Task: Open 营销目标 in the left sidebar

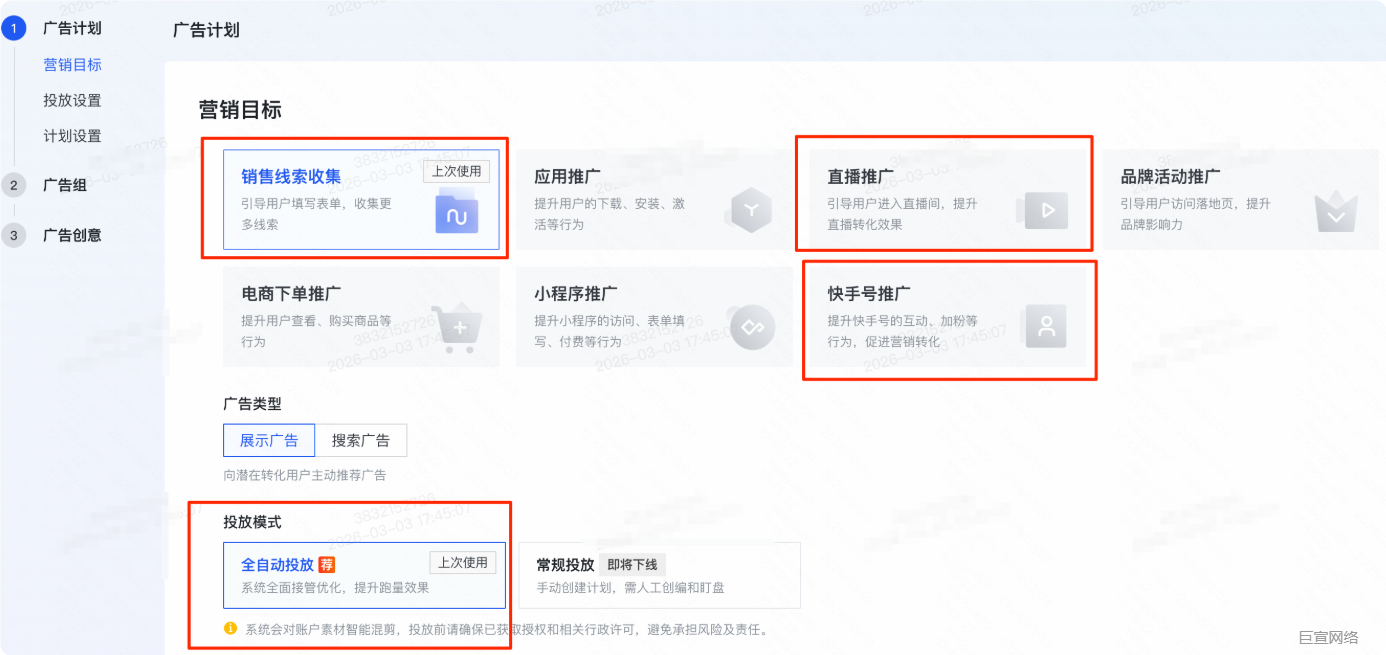Action: click(72, 65)
